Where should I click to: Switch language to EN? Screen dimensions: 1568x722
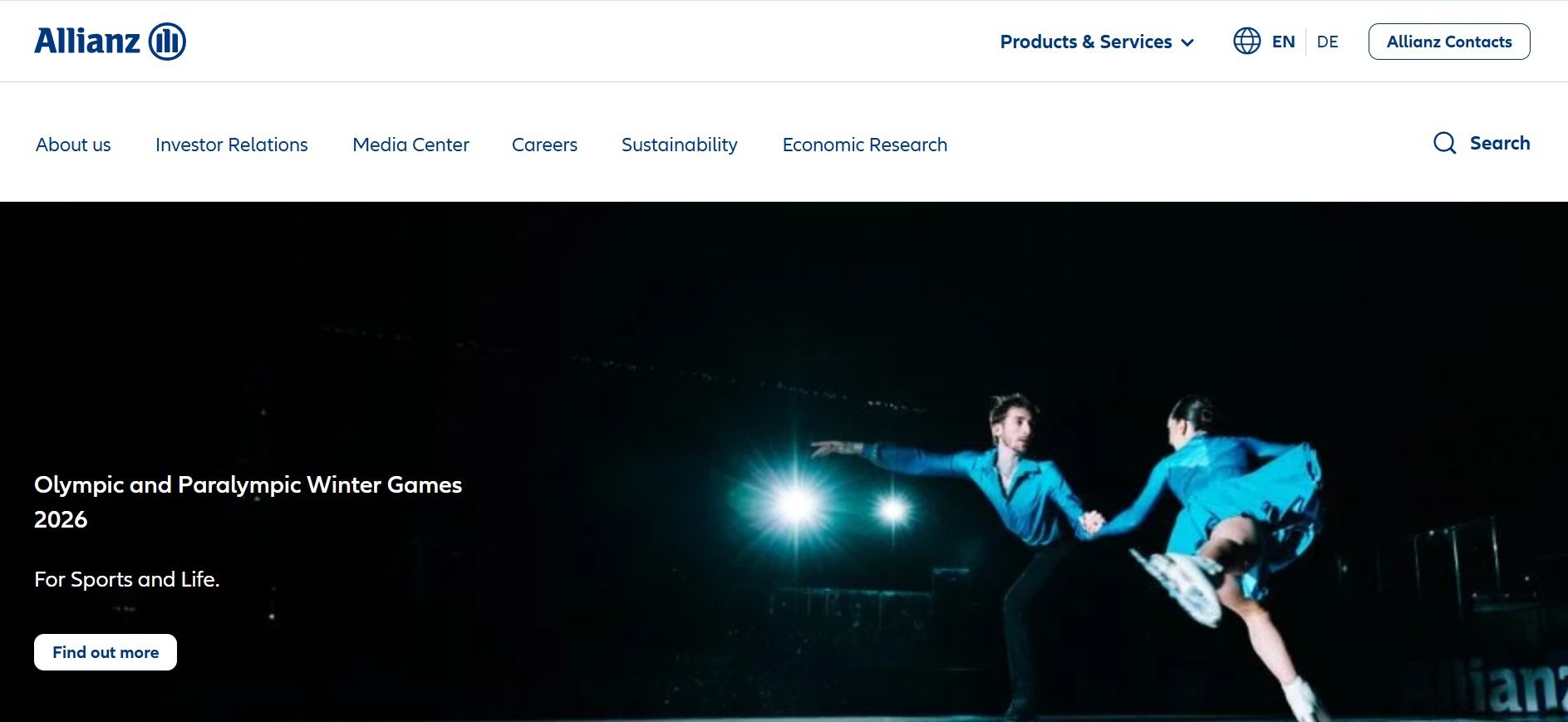click(x=1283, y=42)
